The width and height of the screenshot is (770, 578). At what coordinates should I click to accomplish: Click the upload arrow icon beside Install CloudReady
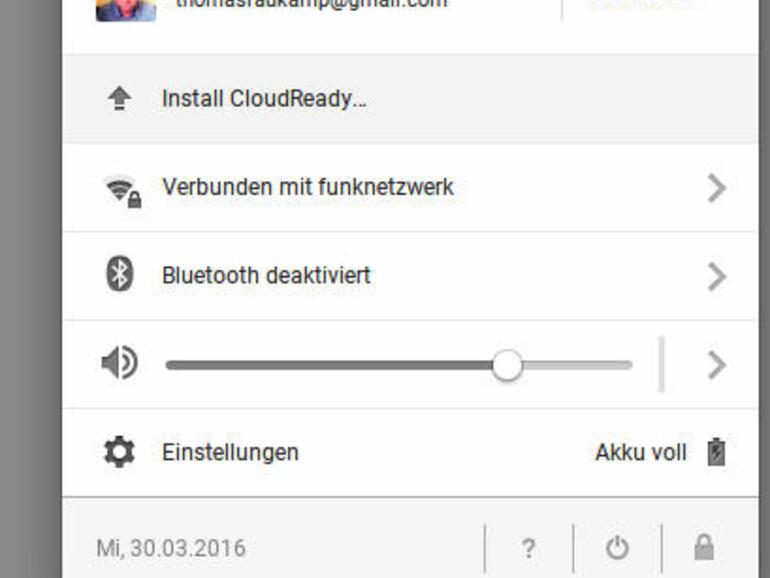119,98
